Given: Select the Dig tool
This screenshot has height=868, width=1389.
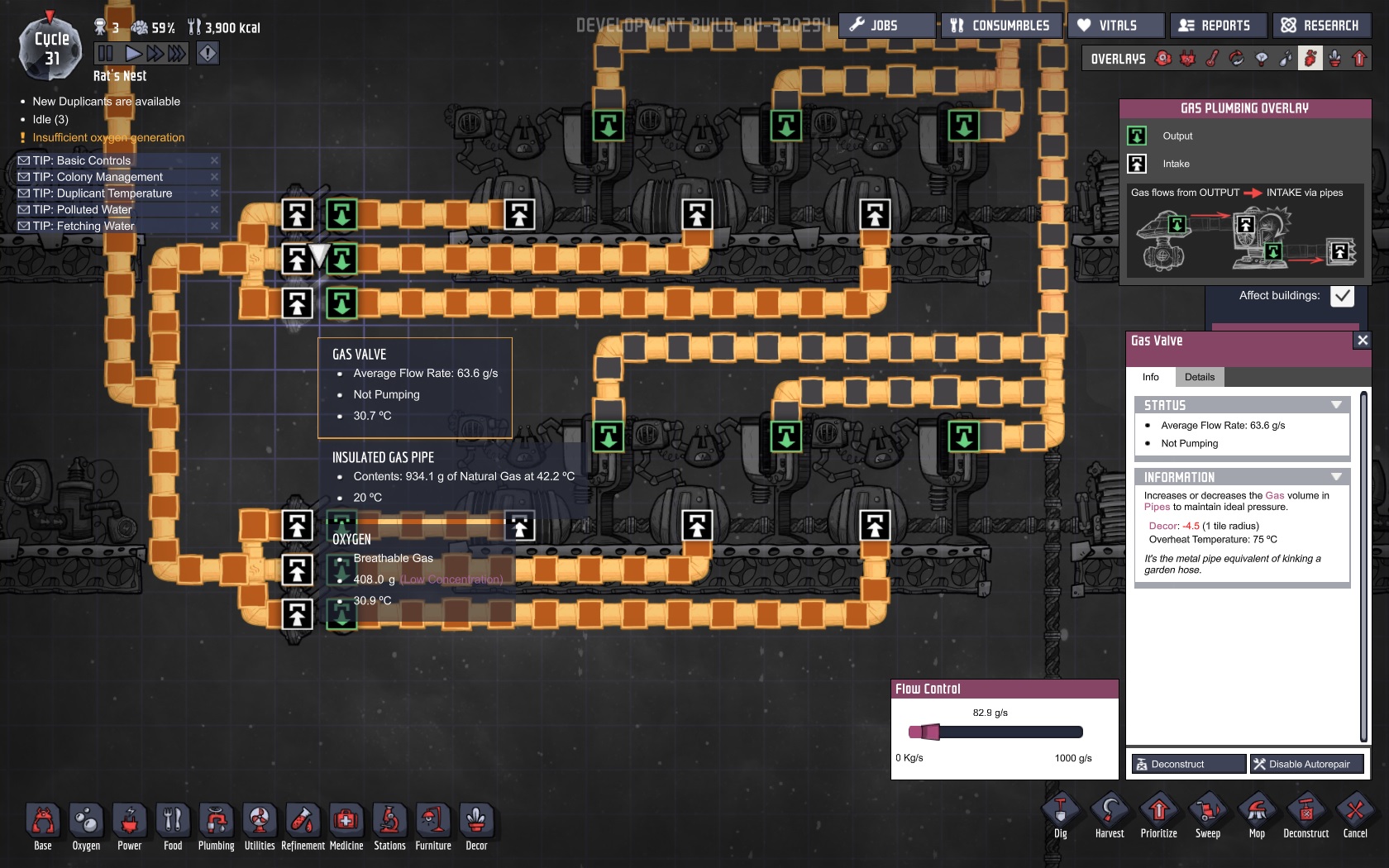Looking at the screenshot, I should pos(1061,815).
